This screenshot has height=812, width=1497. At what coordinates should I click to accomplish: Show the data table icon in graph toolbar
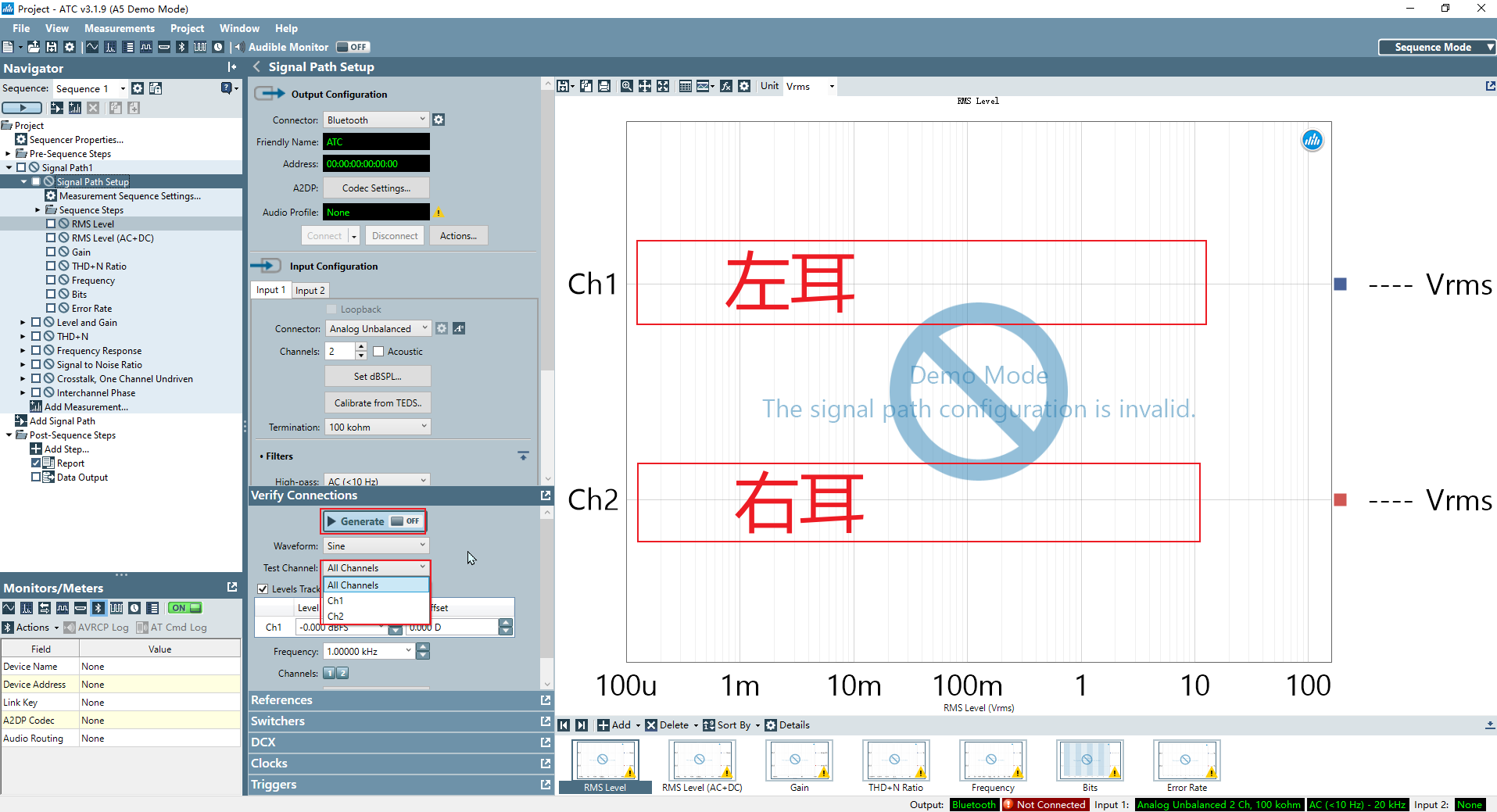click(x=686, y=86)
